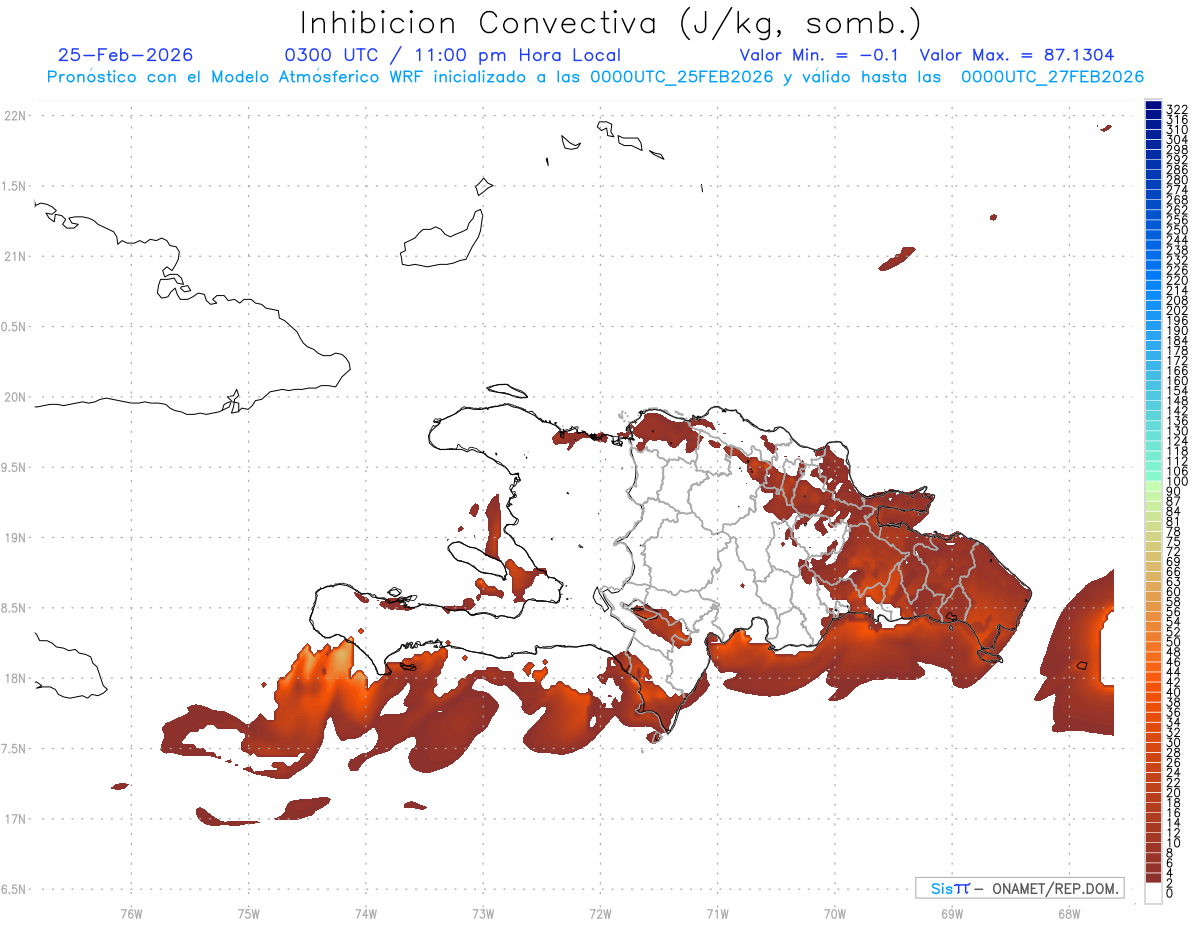Click the '22N' latitude label
The width and height of the screenshot is (1200, 927).
point(14,116)
